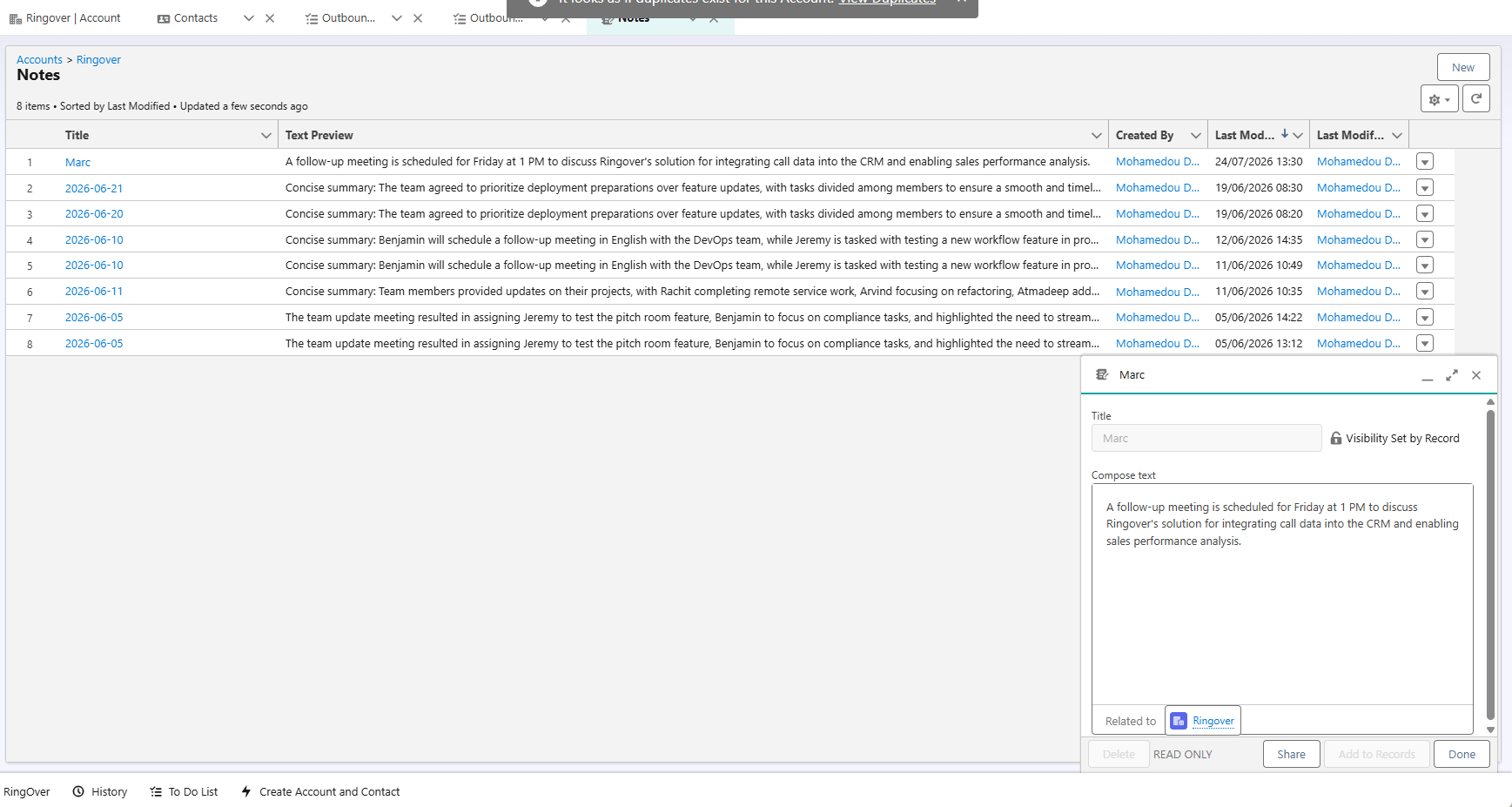Click the Ringover related record icon
The image size is (1512, 807).
(1179, 721)
